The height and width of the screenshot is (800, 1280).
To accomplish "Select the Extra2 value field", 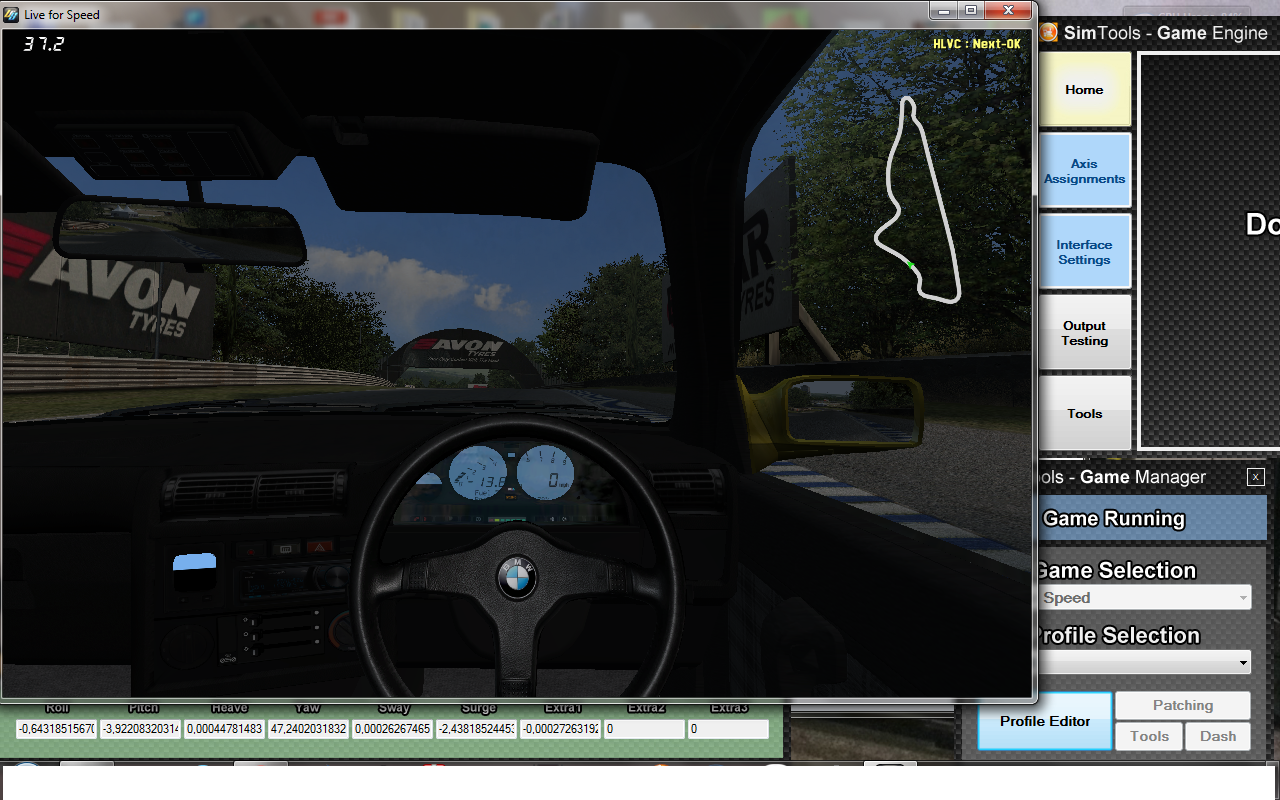I will (645, 729).
